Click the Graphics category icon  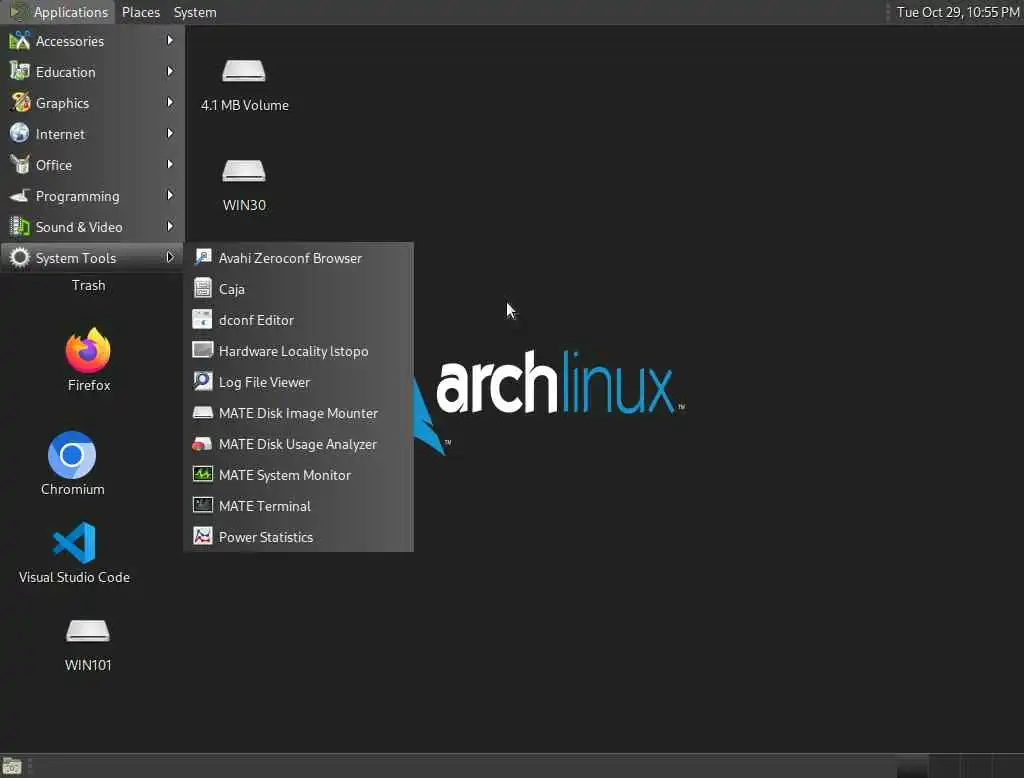(x=20, y=103)
